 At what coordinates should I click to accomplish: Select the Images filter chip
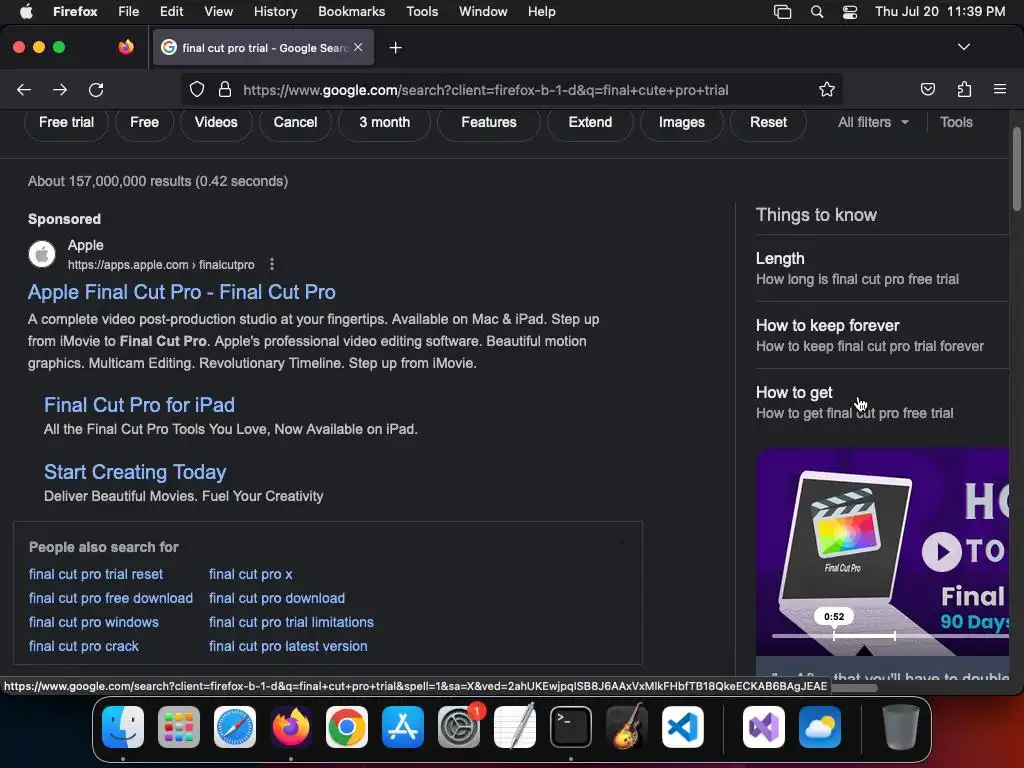point(681,122)
